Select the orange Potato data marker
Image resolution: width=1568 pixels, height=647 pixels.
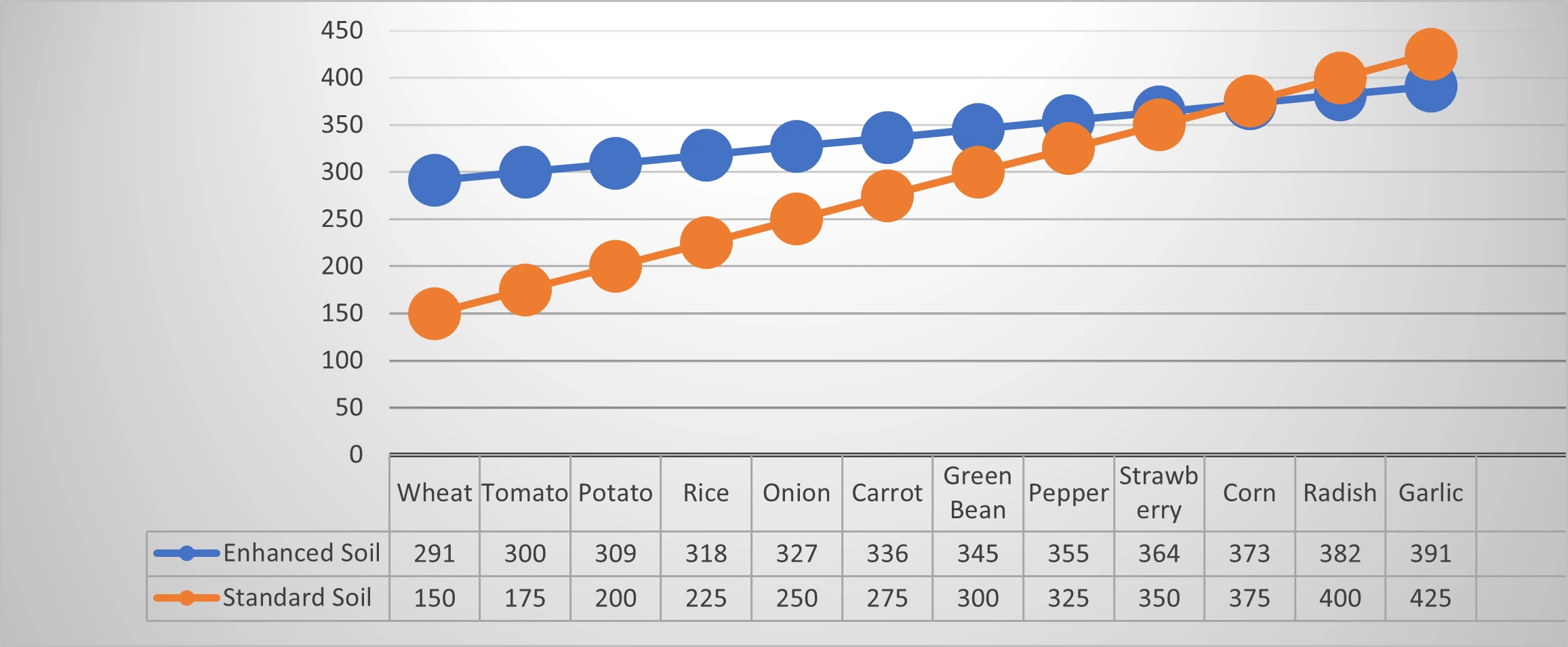coord(616,266)
